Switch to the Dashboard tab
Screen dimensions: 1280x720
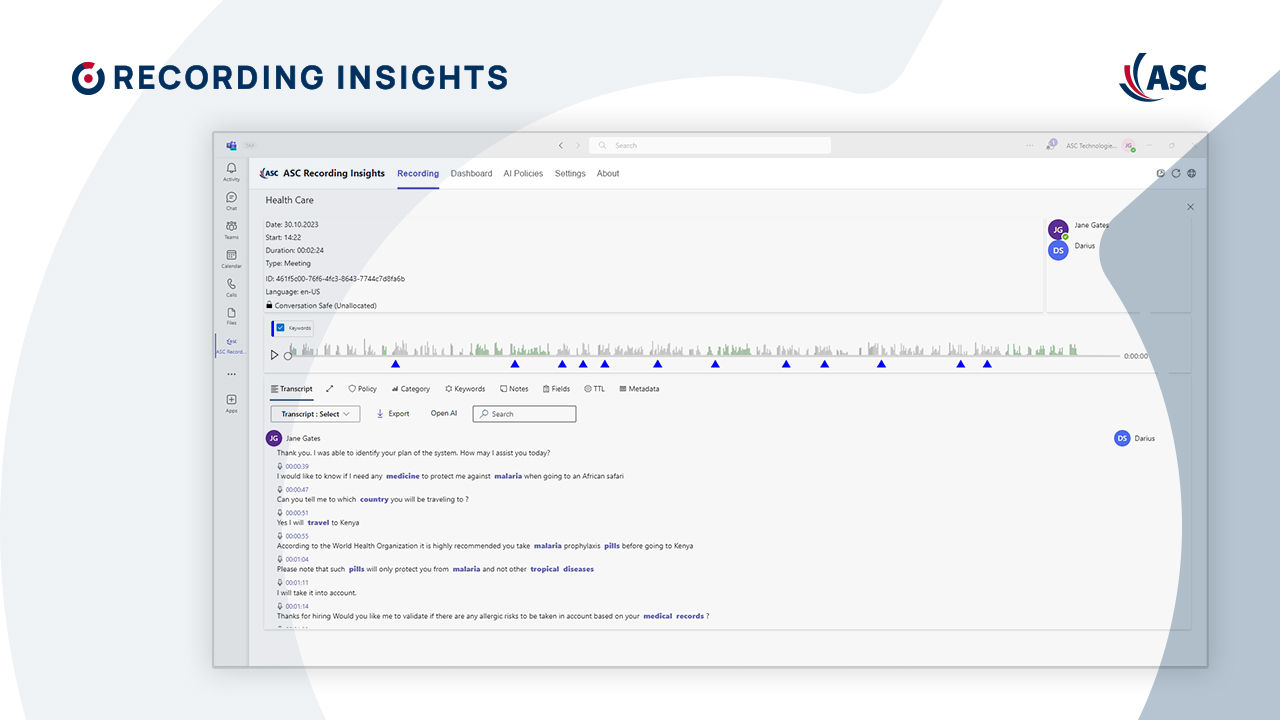point(471,174)
